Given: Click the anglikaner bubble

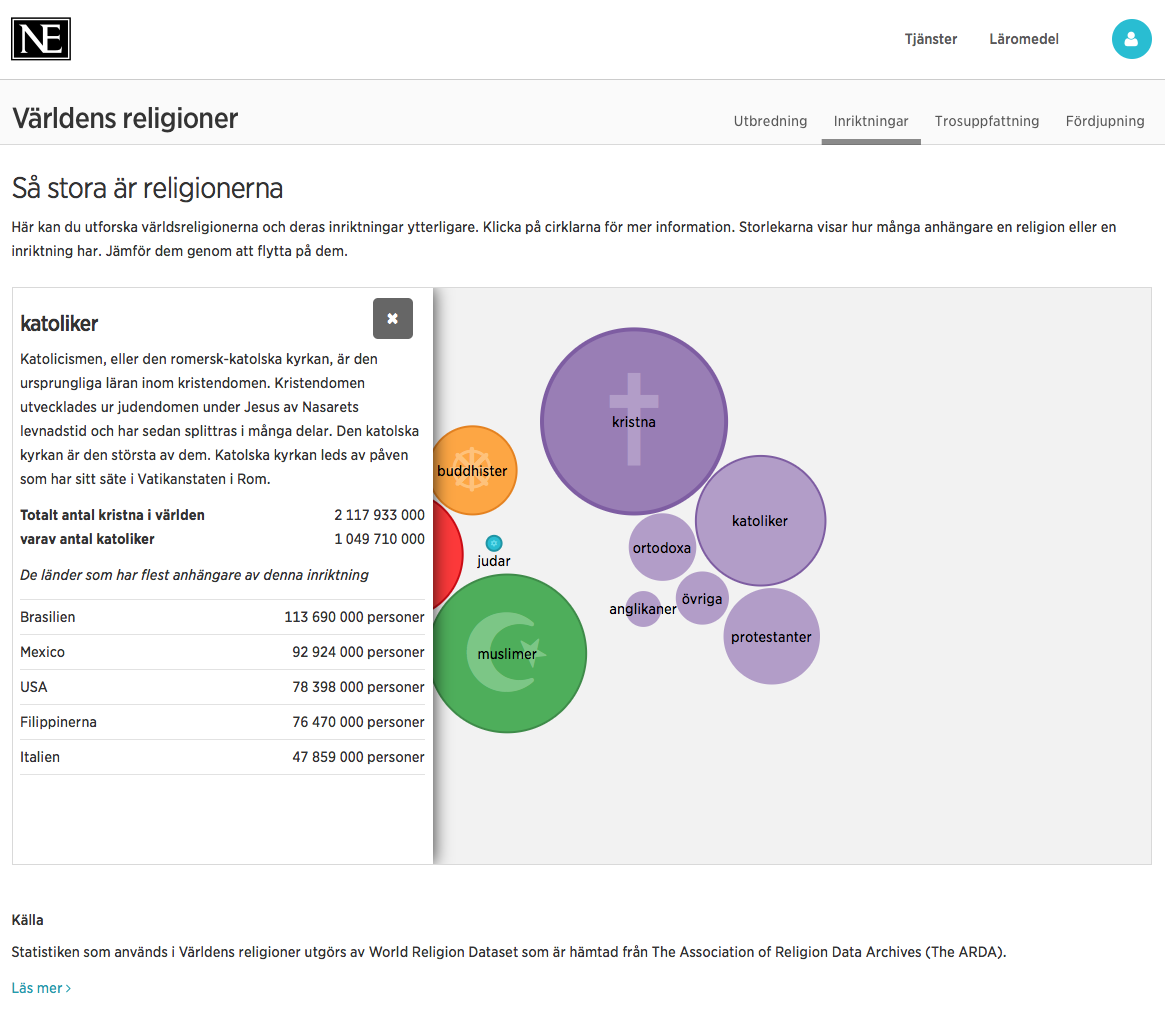Looking at the screenshot, I should click(643, 608).
